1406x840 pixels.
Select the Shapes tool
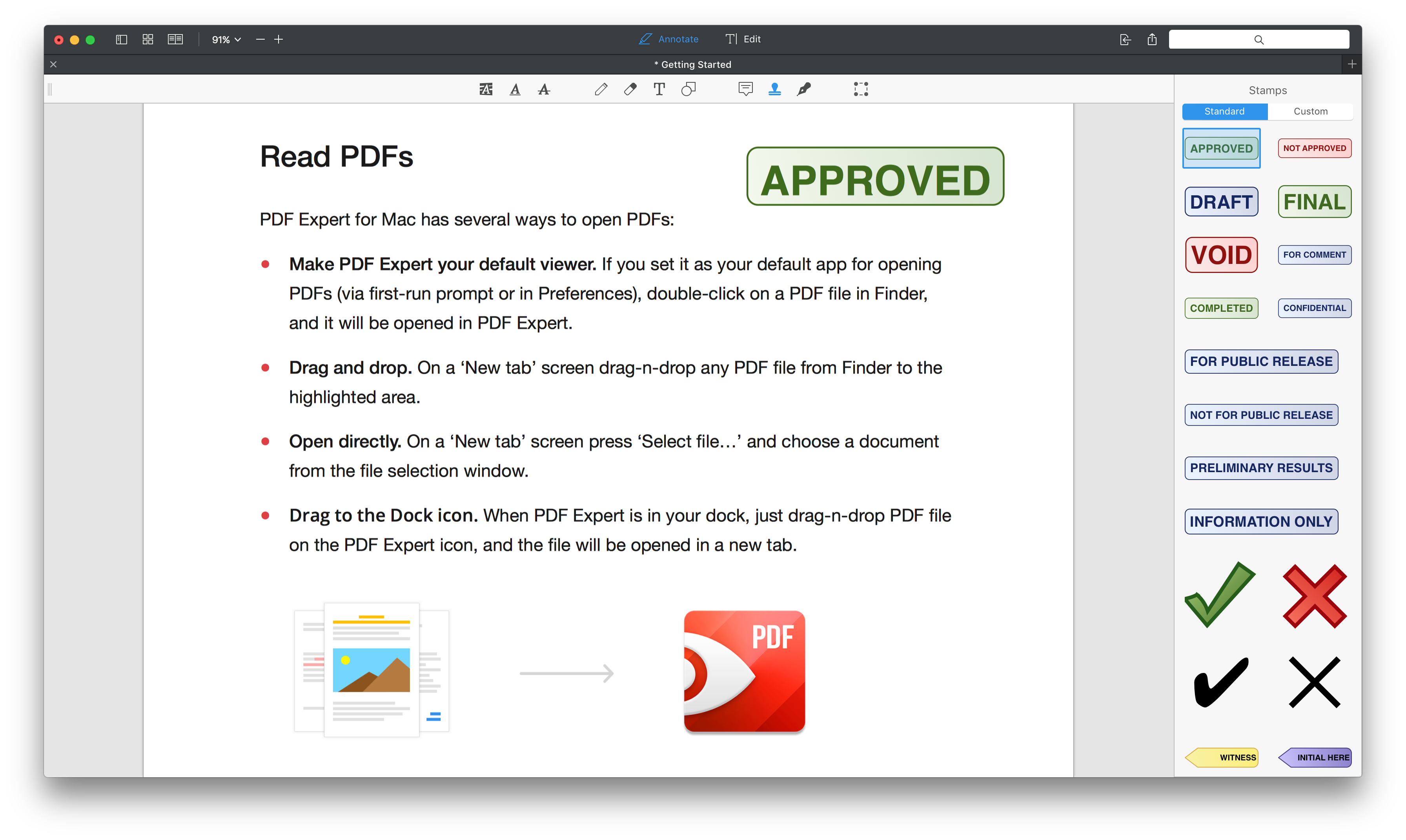pos(688,89)
